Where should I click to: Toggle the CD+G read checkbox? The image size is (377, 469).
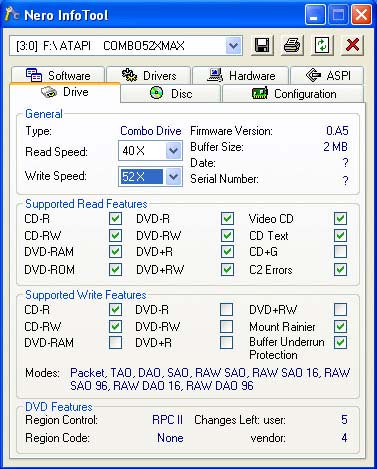pos(340,251)
